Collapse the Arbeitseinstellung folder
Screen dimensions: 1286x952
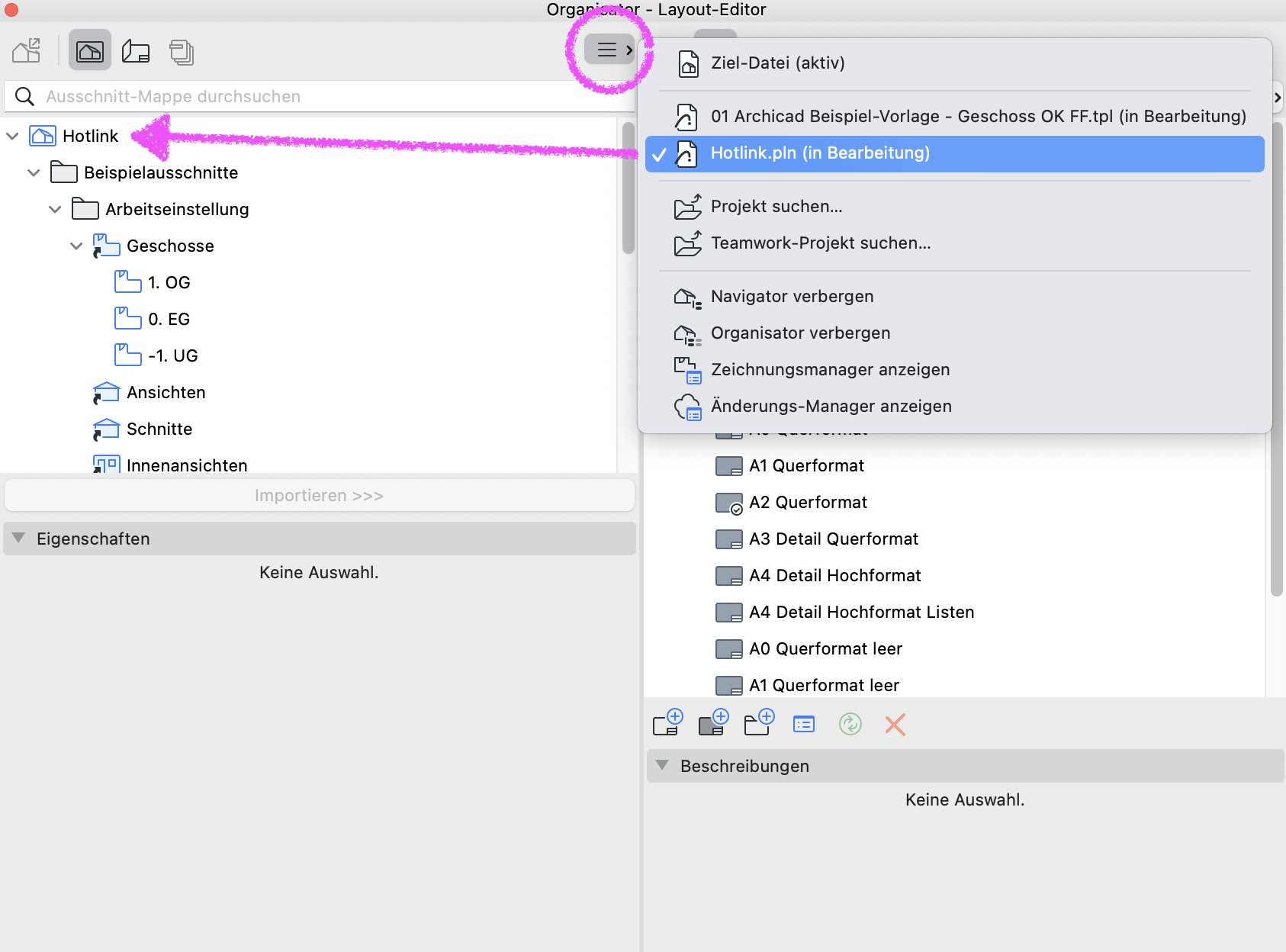coord(55,209)
